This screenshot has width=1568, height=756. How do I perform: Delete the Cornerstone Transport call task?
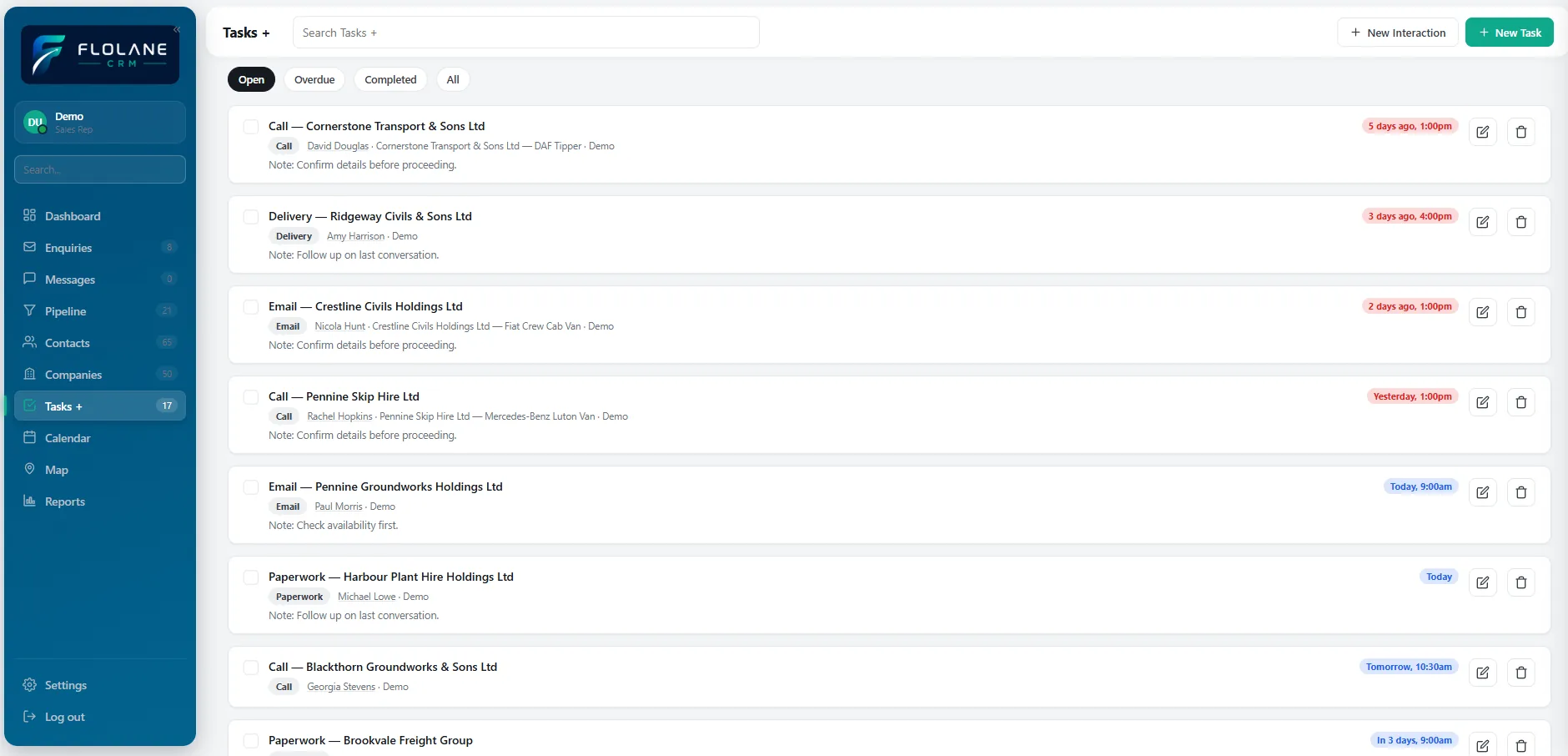click(1520, 132)
